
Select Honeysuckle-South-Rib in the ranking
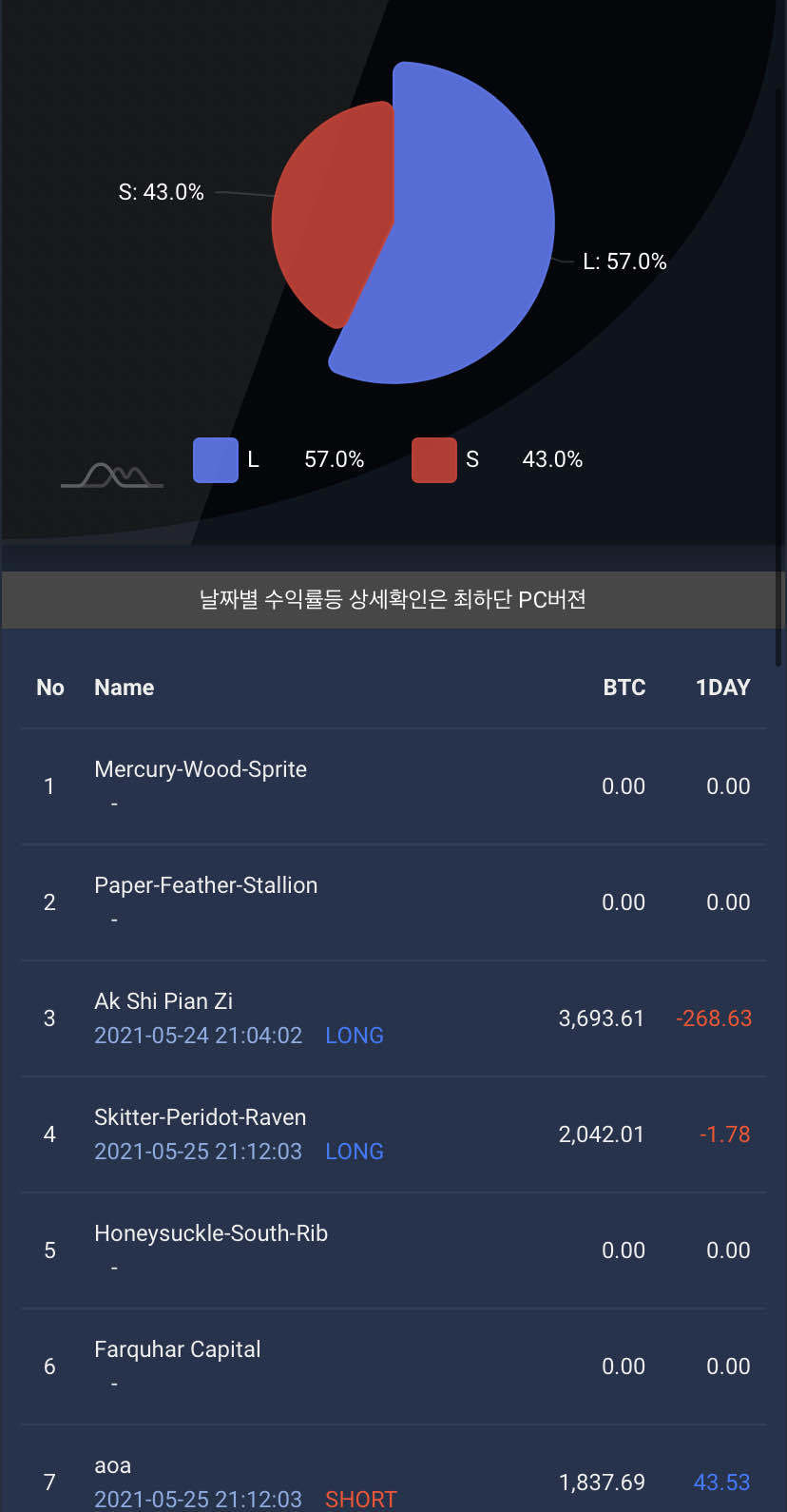(211, 1233)
